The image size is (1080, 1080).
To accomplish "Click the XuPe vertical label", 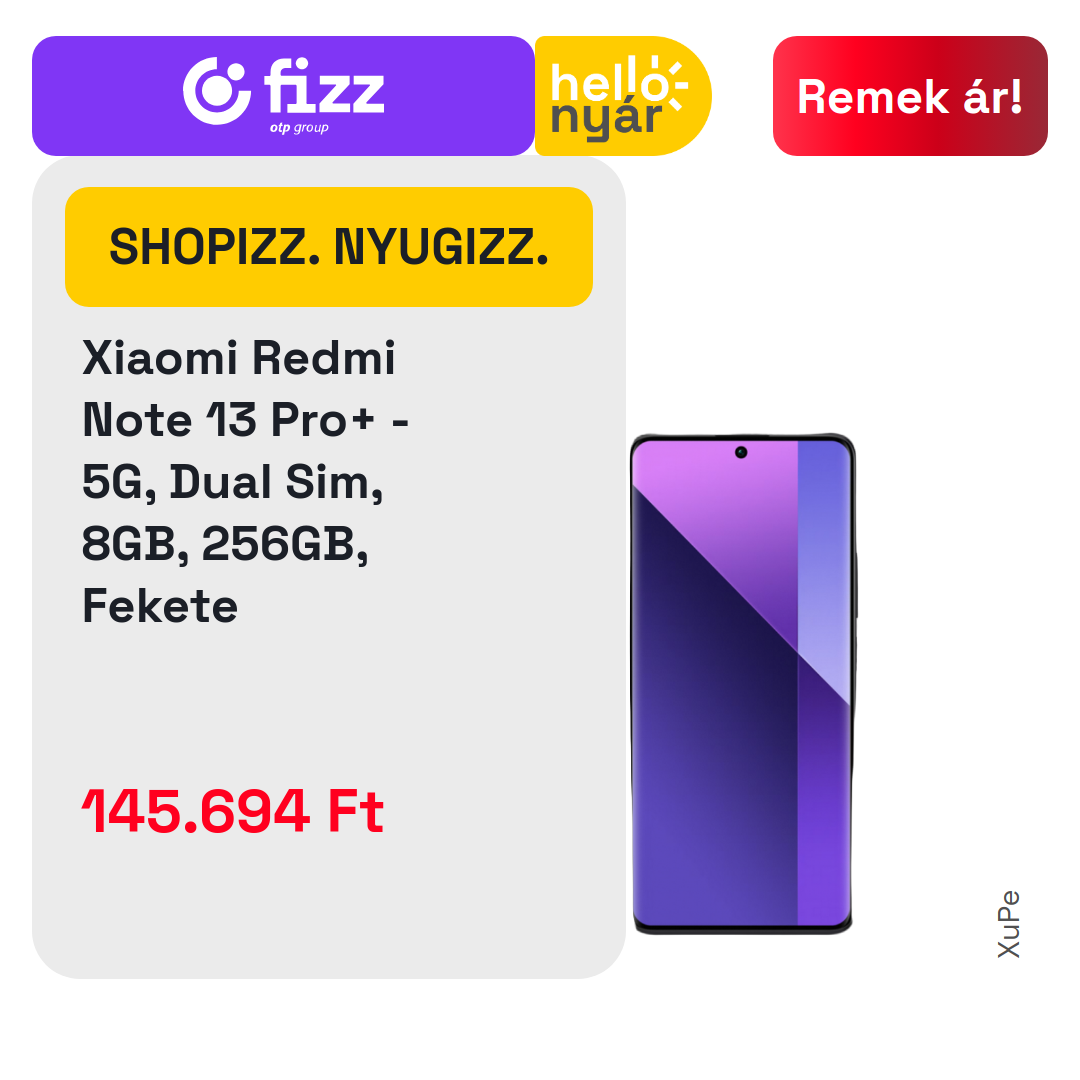I will (x=1009, y=924).
